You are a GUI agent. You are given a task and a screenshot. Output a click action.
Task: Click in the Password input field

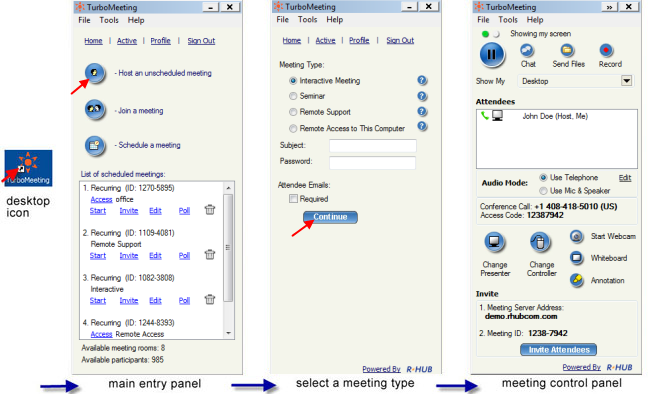pos(372,163)
